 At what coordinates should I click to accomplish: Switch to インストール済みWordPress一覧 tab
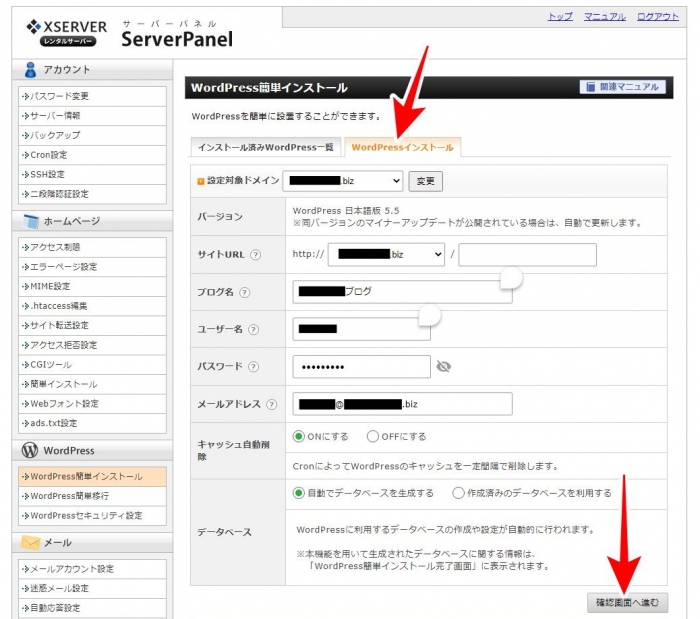(x=266, y=147)
